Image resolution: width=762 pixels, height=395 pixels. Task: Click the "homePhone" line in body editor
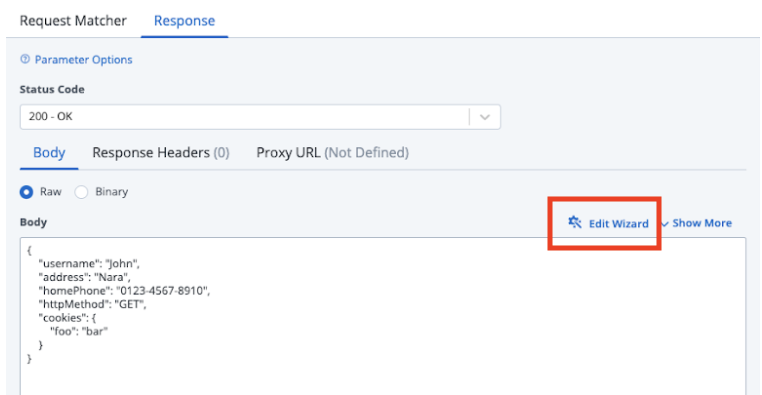[x=124, y=291]
